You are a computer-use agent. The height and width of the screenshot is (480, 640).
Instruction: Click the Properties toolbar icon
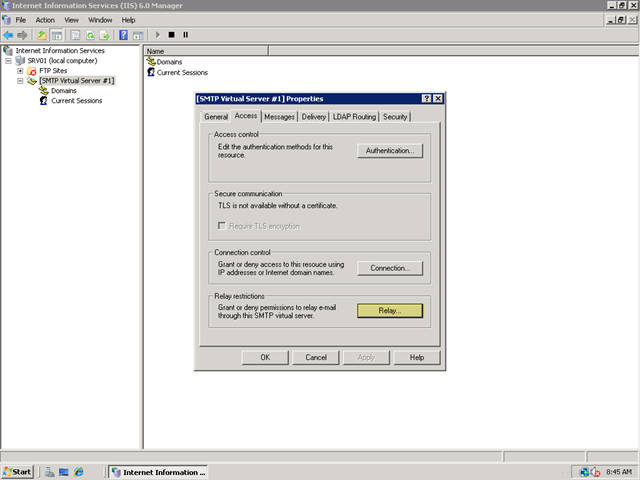pyautogui.click(x=75, y=35)
